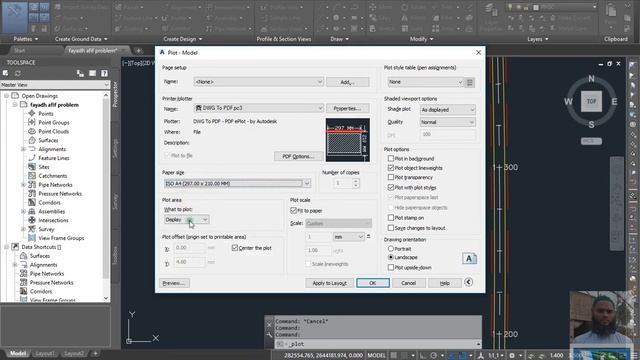
Task: Switch to the Layout2 tab
Action: [74, 353]
